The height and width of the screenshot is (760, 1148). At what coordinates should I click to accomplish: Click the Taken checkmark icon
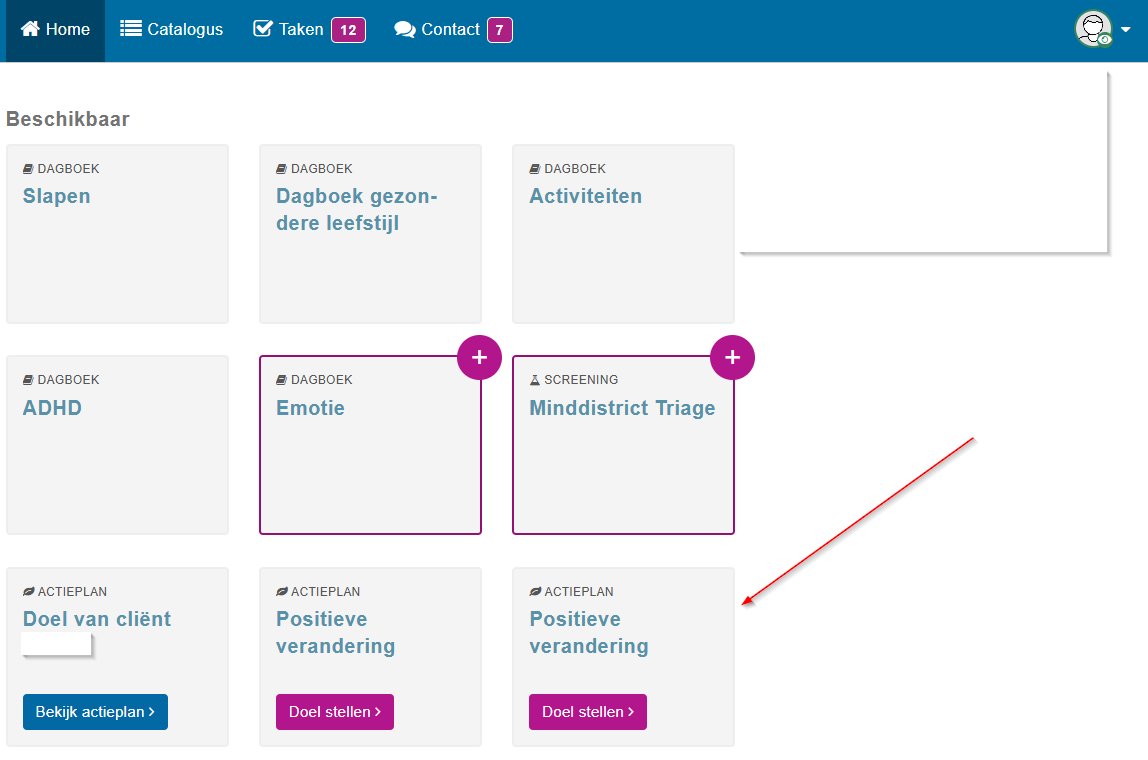263,29
